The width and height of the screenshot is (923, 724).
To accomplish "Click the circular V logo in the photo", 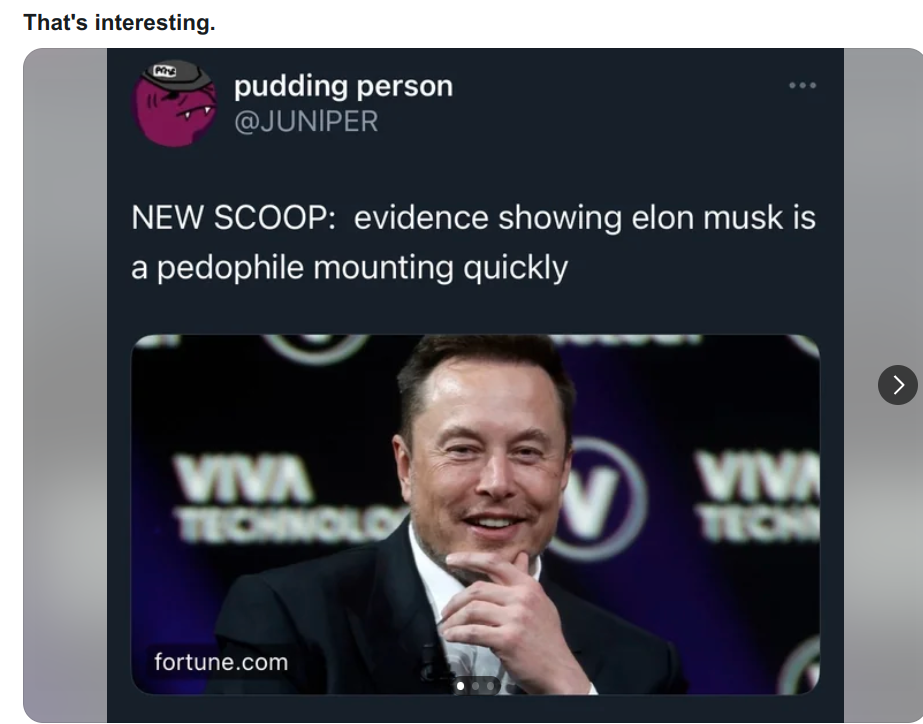I will click(596, 499).
